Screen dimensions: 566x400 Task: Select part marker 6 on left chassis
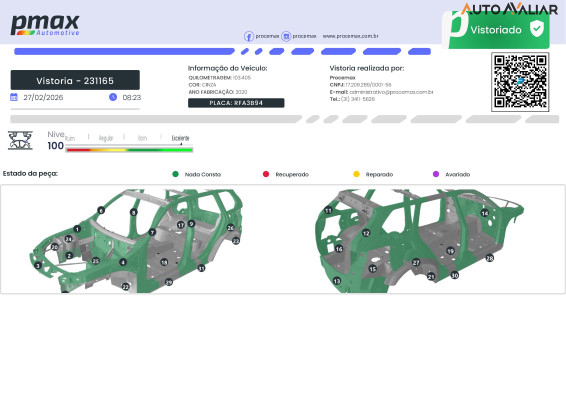click(101, 210)
